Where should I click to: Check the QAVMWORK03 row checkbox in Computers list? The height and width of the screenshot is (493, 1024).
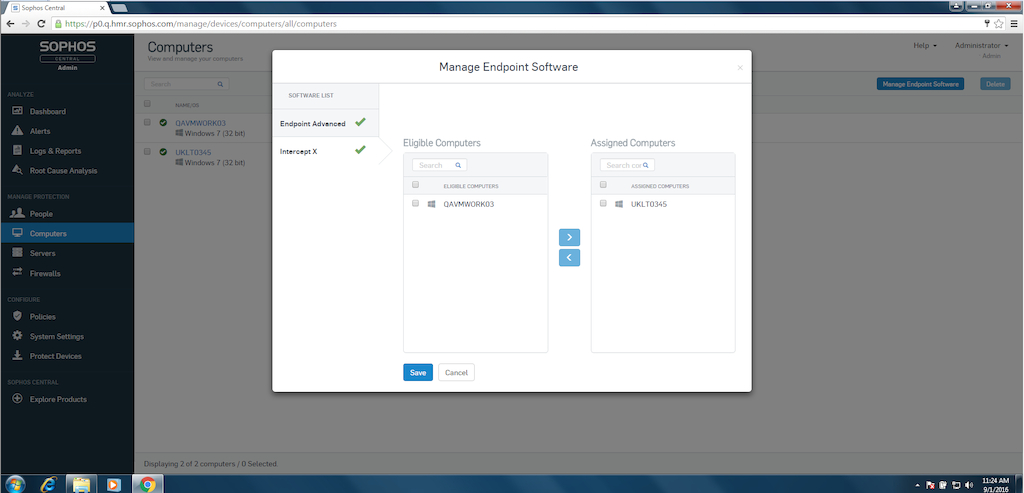pos(147,122)
